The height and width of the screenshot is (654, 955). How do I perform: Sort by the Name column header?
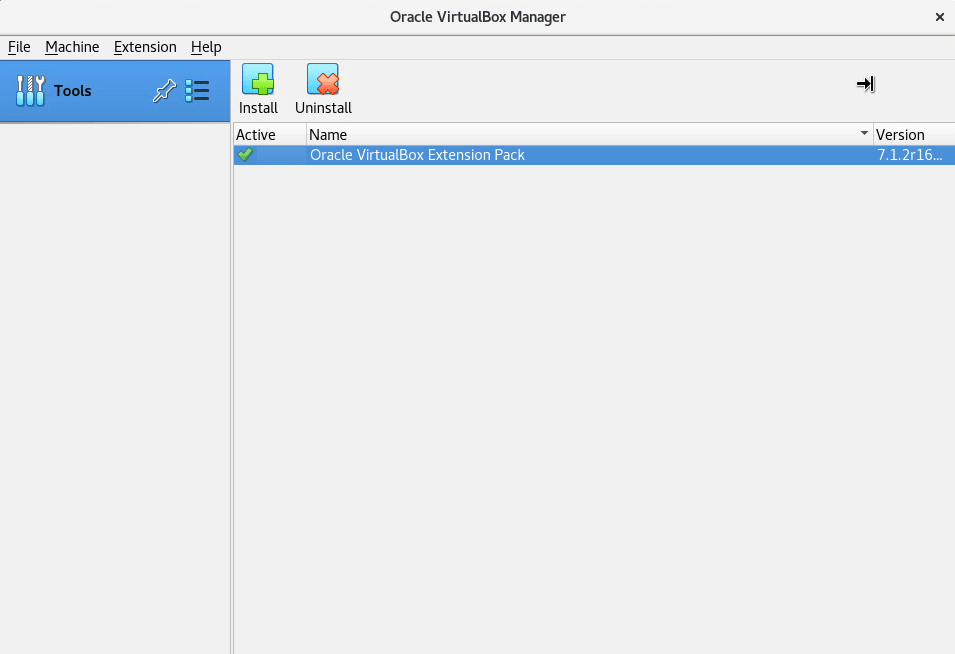590,134
